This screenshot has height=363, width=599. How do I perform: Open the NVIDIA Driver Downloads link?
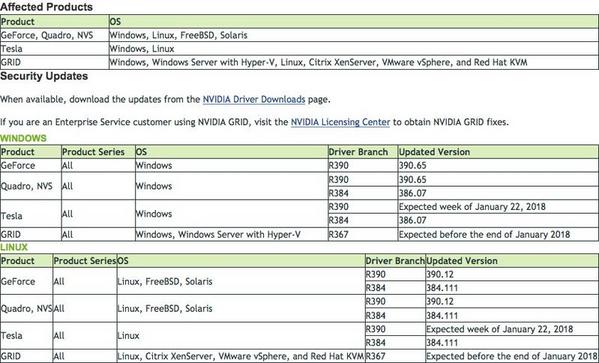click(x=254, y=99)
